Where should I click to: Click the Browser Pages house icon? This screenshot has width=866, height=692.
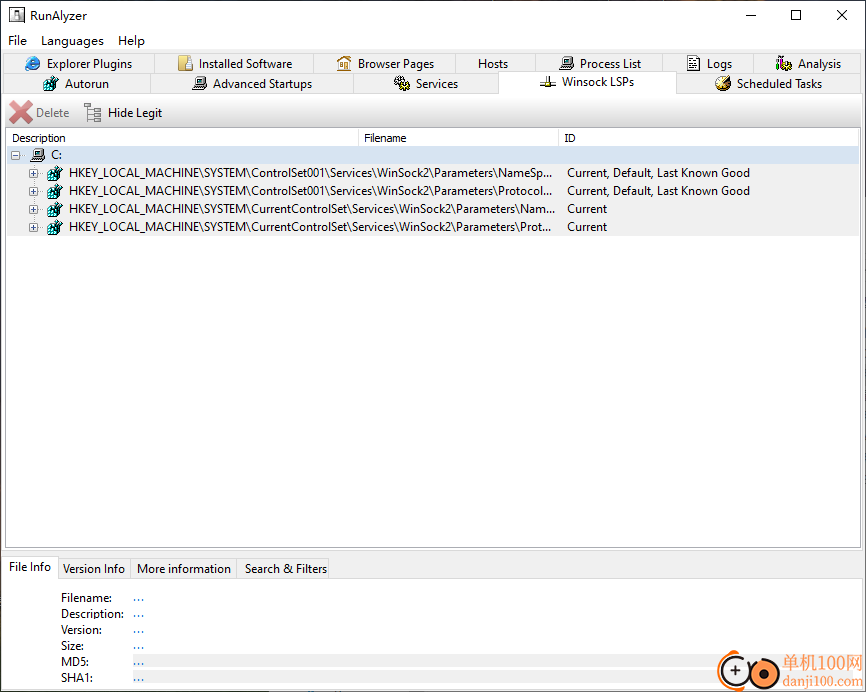pos(344,64)
